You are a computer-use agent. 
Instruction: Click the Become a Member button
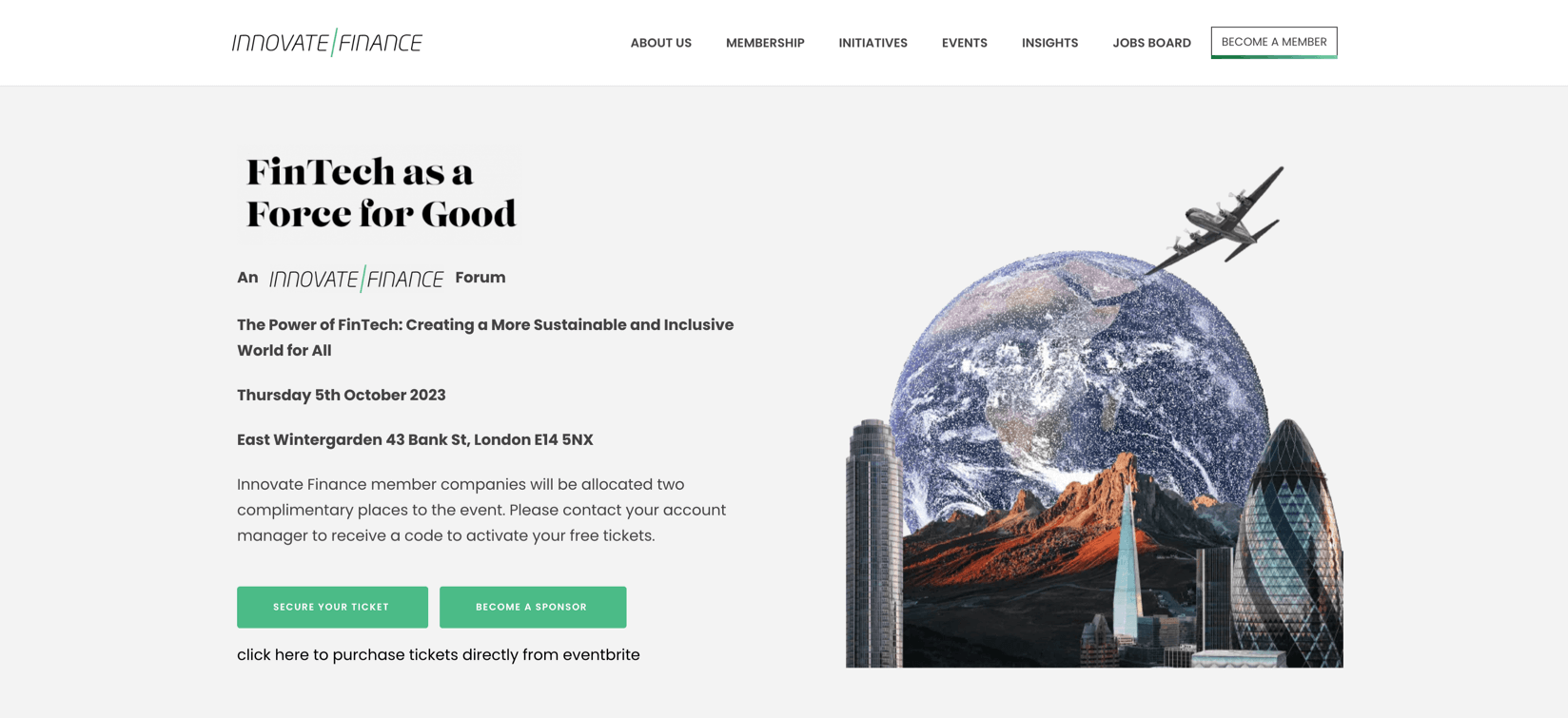click(x=1273, y=43)
